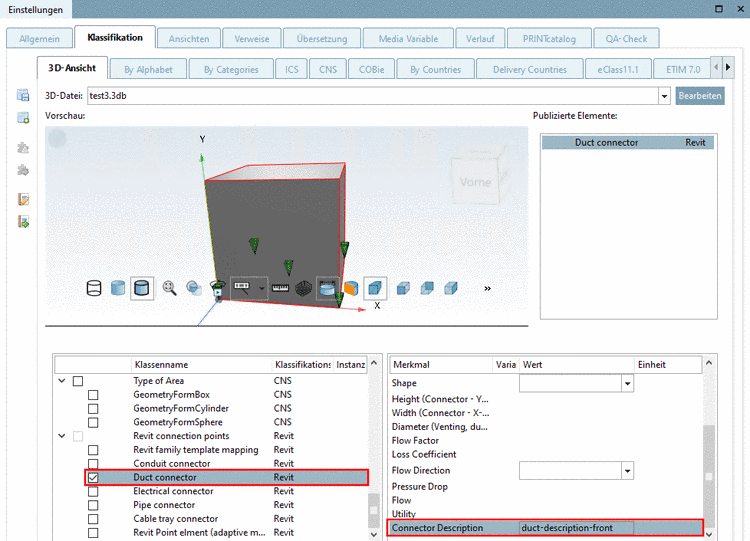
Task: Click the sidebar table with green plus icon
Action: [23, 118]
